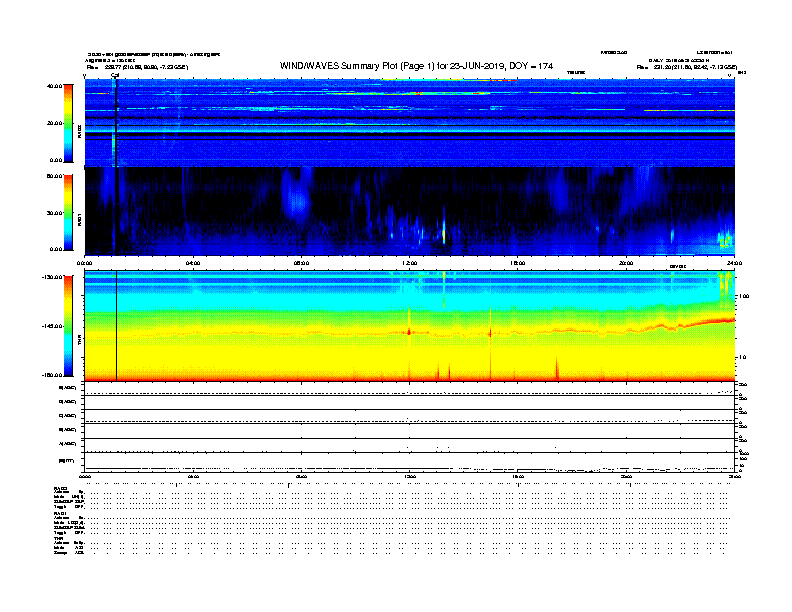Click the 20:00 tick label under RAD1 panel
Image resolution: width=792 pixels, height=612 pixels.
coord(626,263)
